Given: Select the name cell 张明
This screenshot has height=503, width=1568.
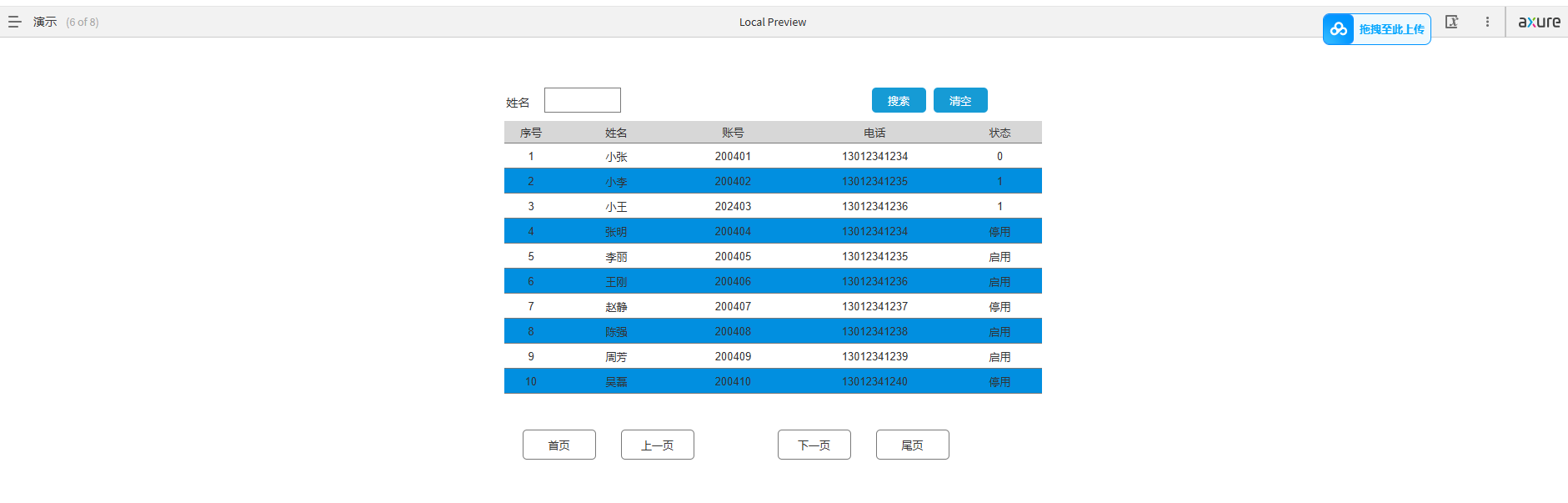Looking at the screenshot, I should click(x=616, y=232).
